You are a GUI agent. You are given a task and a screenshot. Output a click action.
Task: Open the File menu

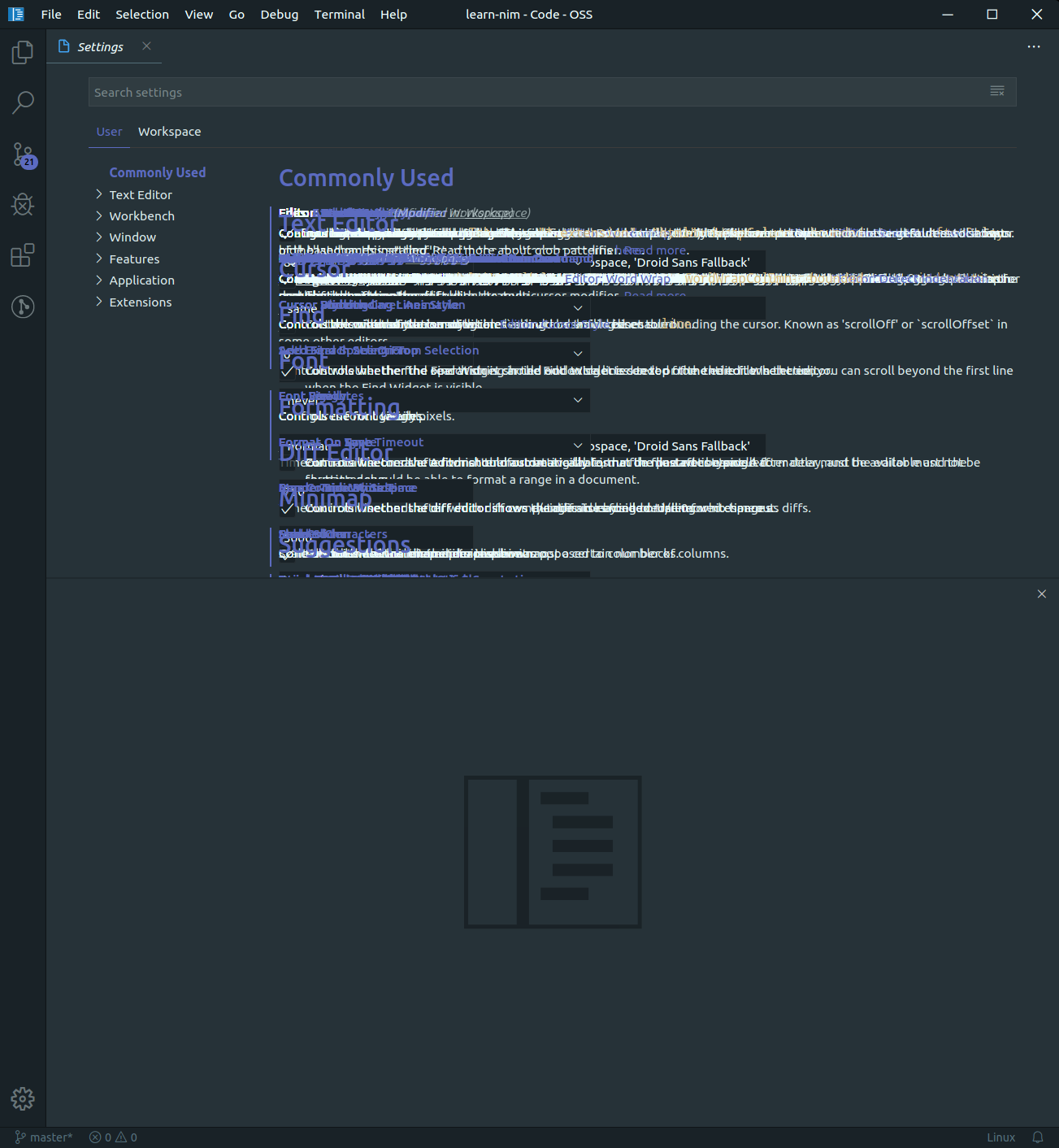(x=50, y=14)
